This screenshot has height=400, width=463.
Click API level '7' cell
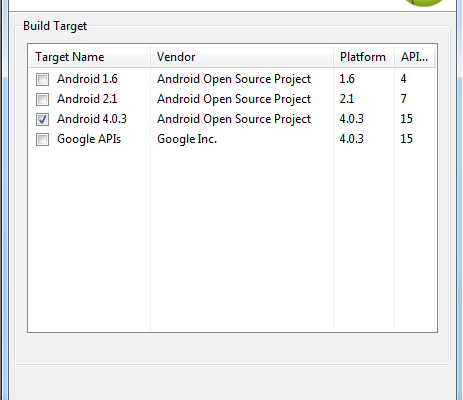(403, 99)
